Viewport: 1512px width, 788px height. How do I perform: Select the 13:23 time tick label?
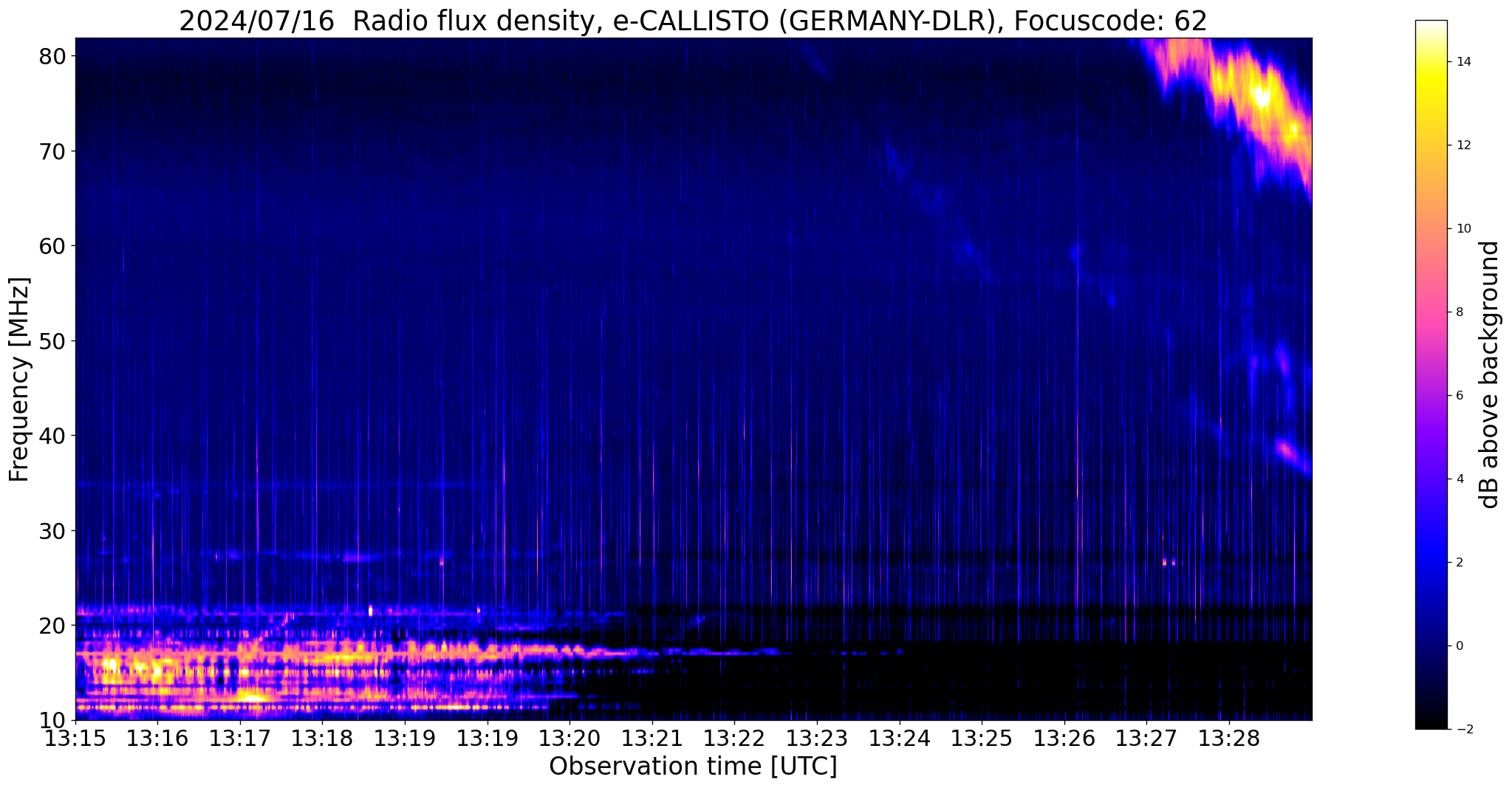click(x=817, y=738)
